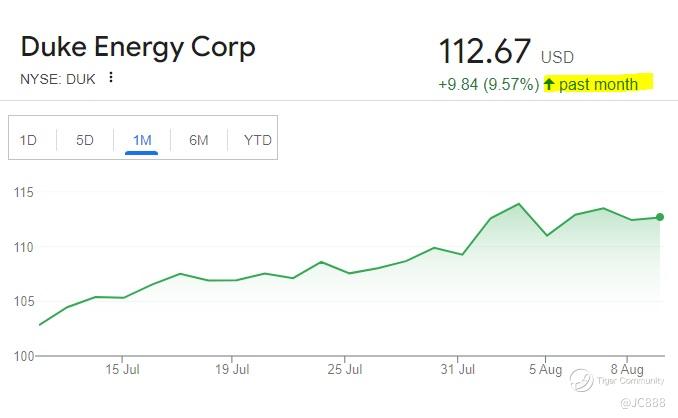Click the 15 Jul date on axis
Viewport: 678px width, 418px height.
point(121,370)
